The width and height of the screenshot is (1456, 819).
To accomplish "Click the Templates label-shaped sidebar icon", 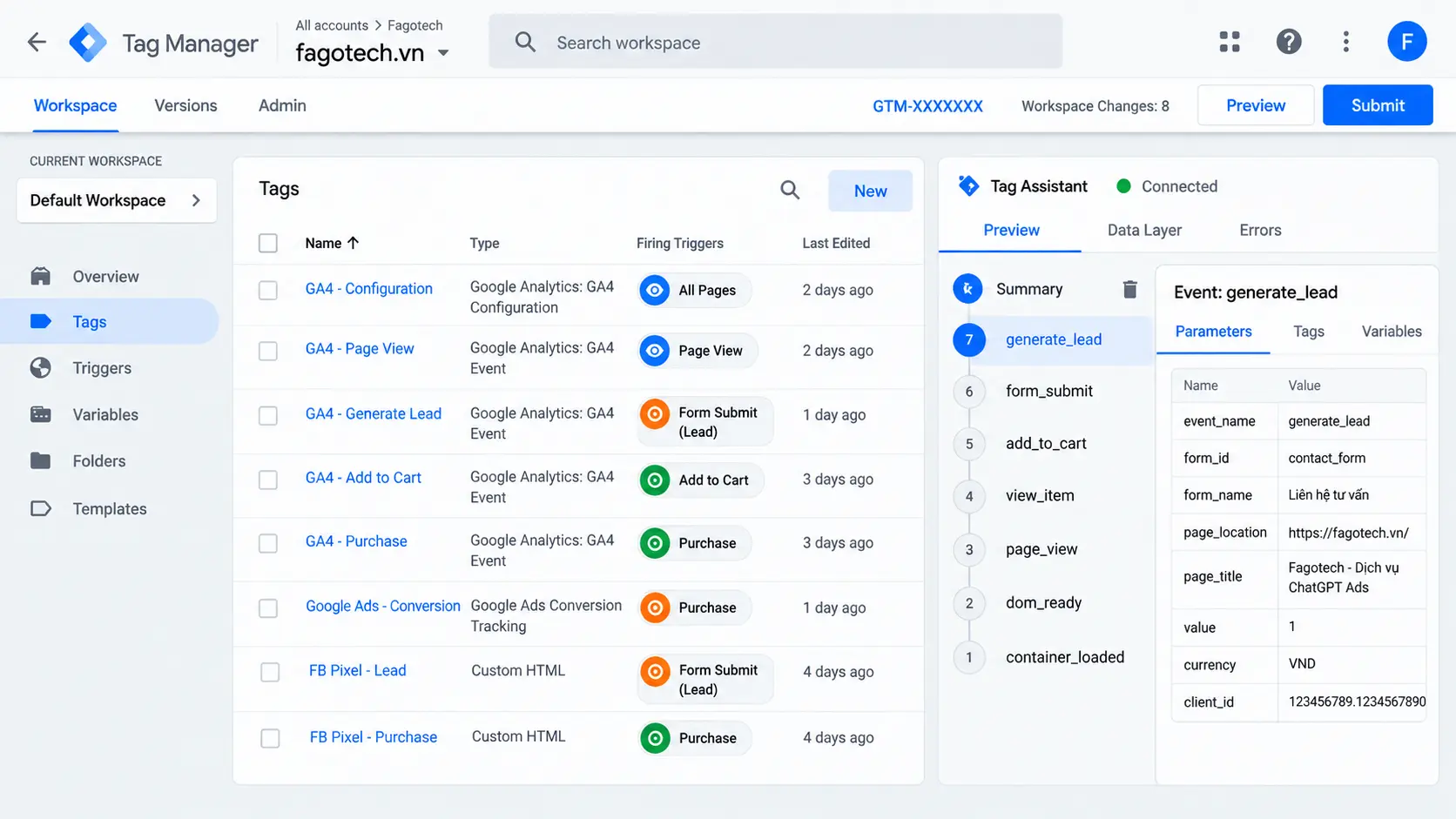I will click(41, 508).
